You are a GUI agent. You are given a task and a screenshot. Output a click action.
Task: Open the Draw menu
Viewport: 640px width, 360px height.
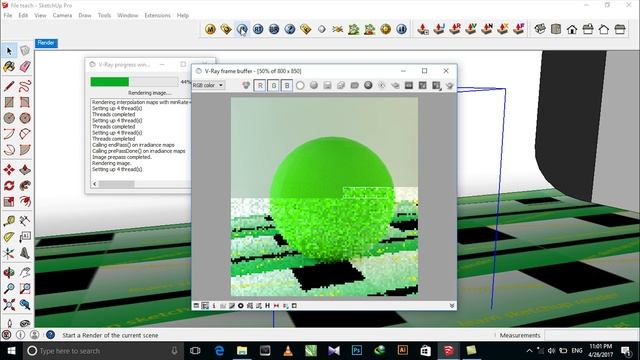click(85, 15)
